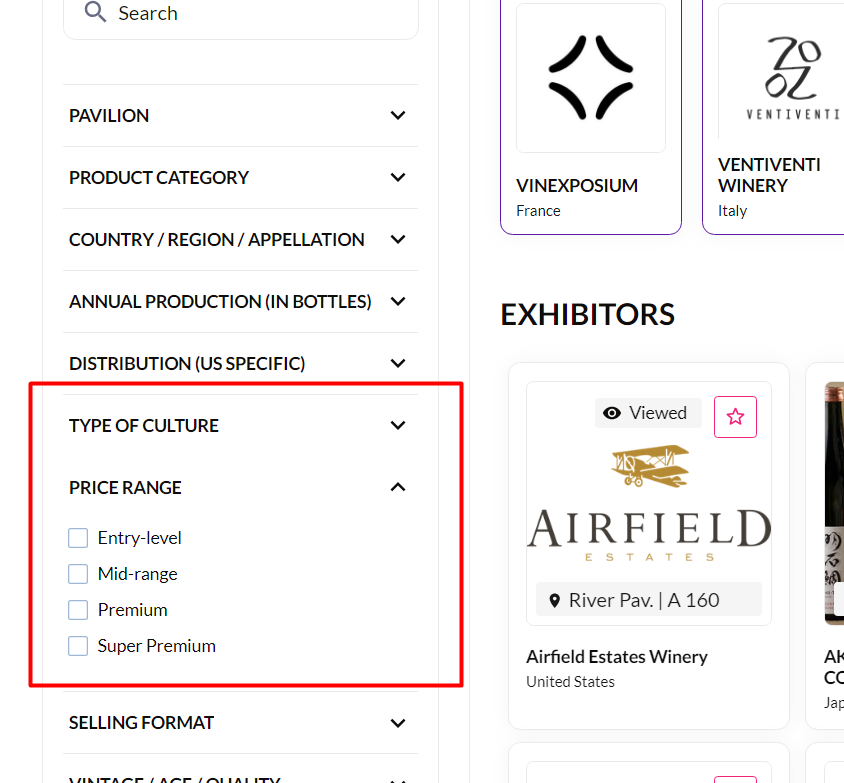Open the VINEXPOSIUM featured exhibitor title

tap(576, 186)
